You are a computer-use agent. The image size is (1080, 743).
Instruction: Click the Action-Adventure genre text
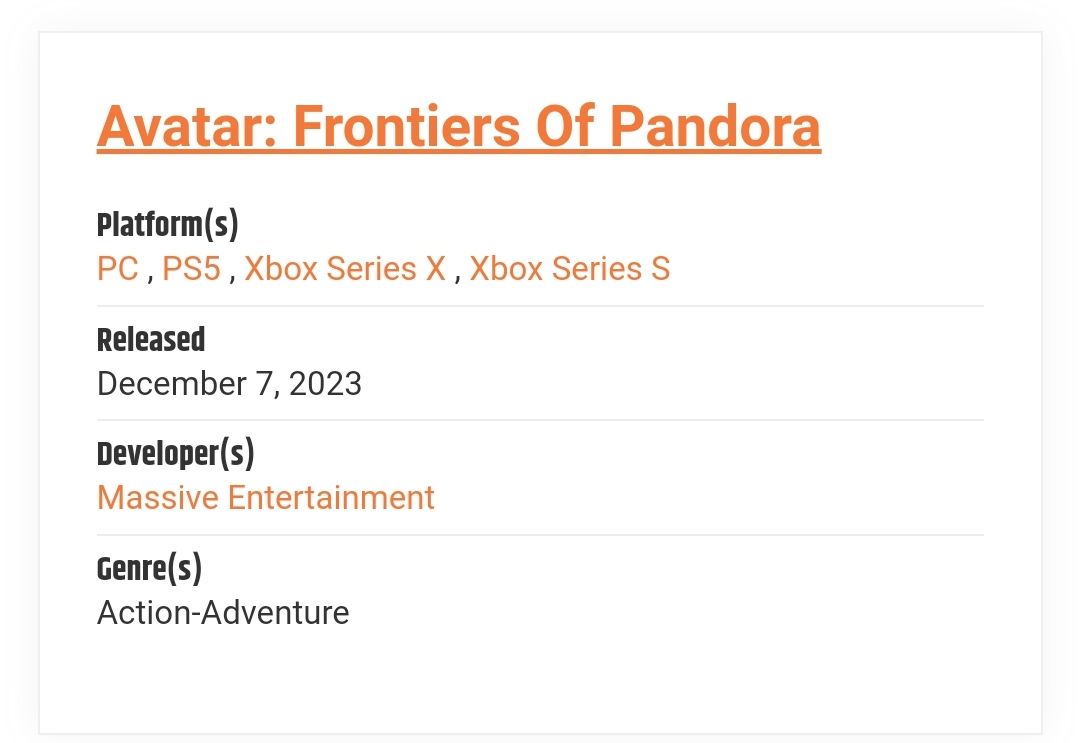(223, 612)
